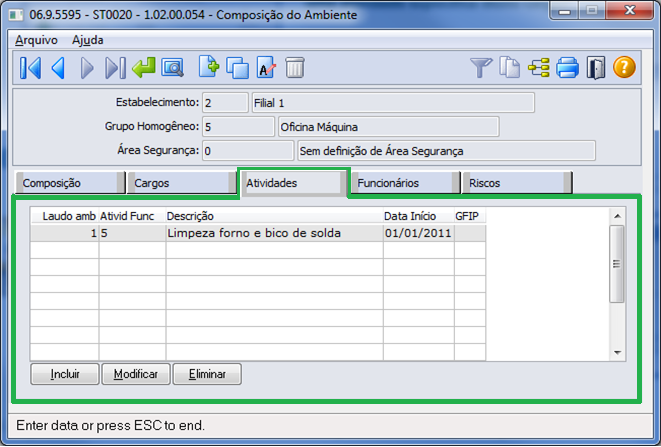This screenshot has height=447, width=661.
Task: Click the Eliminar button
Action: click(x=207, y=374)
